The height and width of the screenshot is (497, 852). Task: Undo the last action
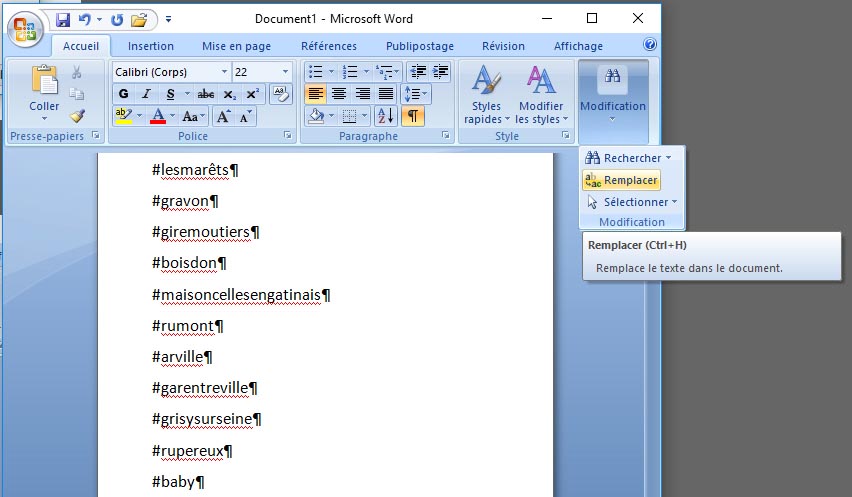tap(85, 20)
